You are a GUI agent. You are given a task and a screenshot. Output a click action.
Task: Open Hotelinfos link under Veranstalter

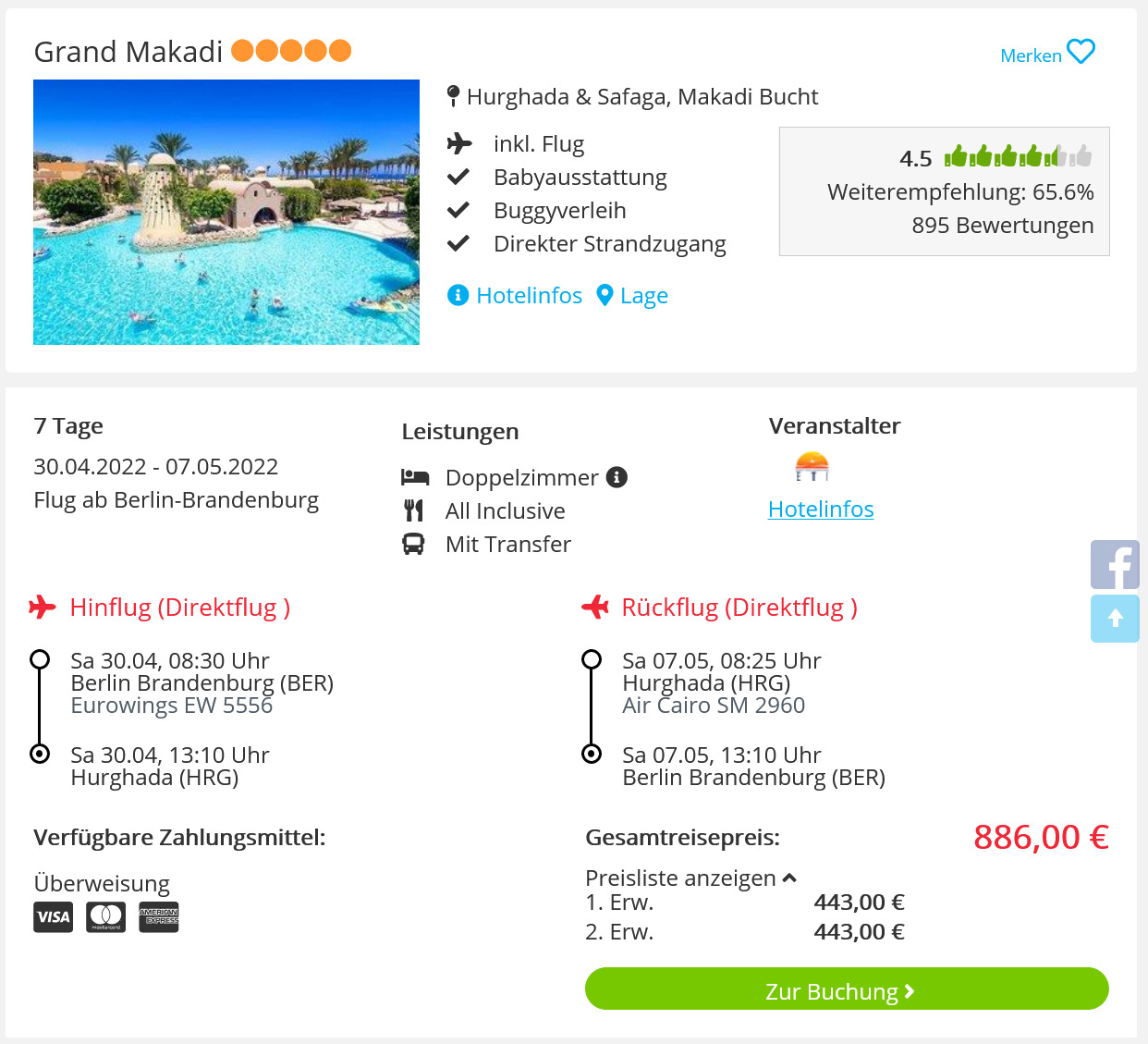(x=821, y=510)
